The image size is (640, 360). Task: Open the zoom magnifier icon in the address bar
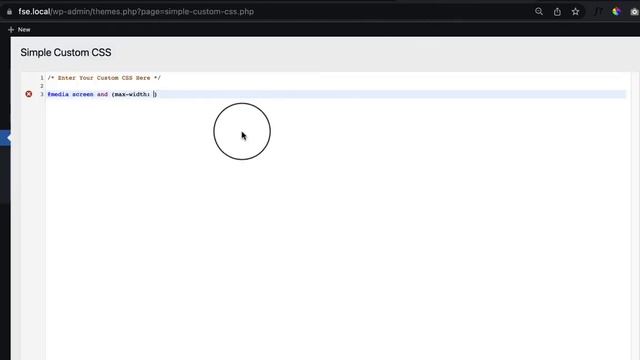pyautogui.click(x=539, y=11)
